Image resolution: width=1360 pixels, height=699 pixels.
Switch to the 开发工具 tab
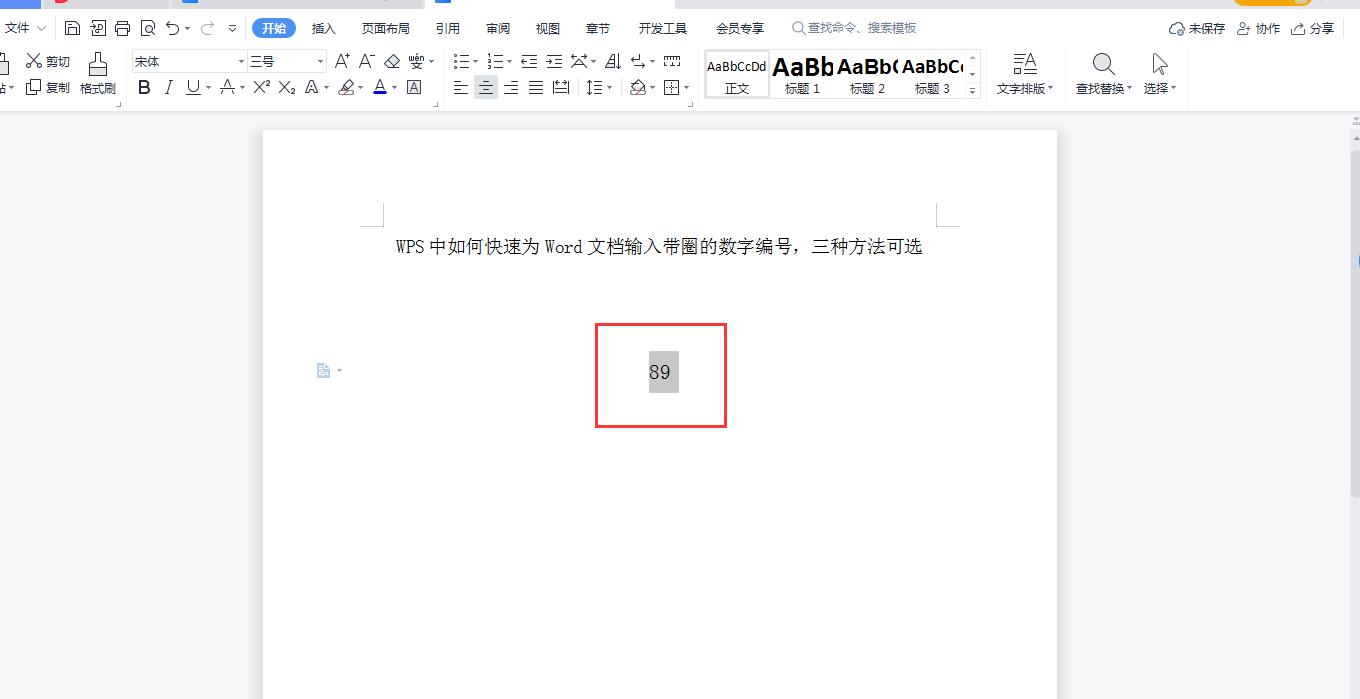[x=663, y=28]
